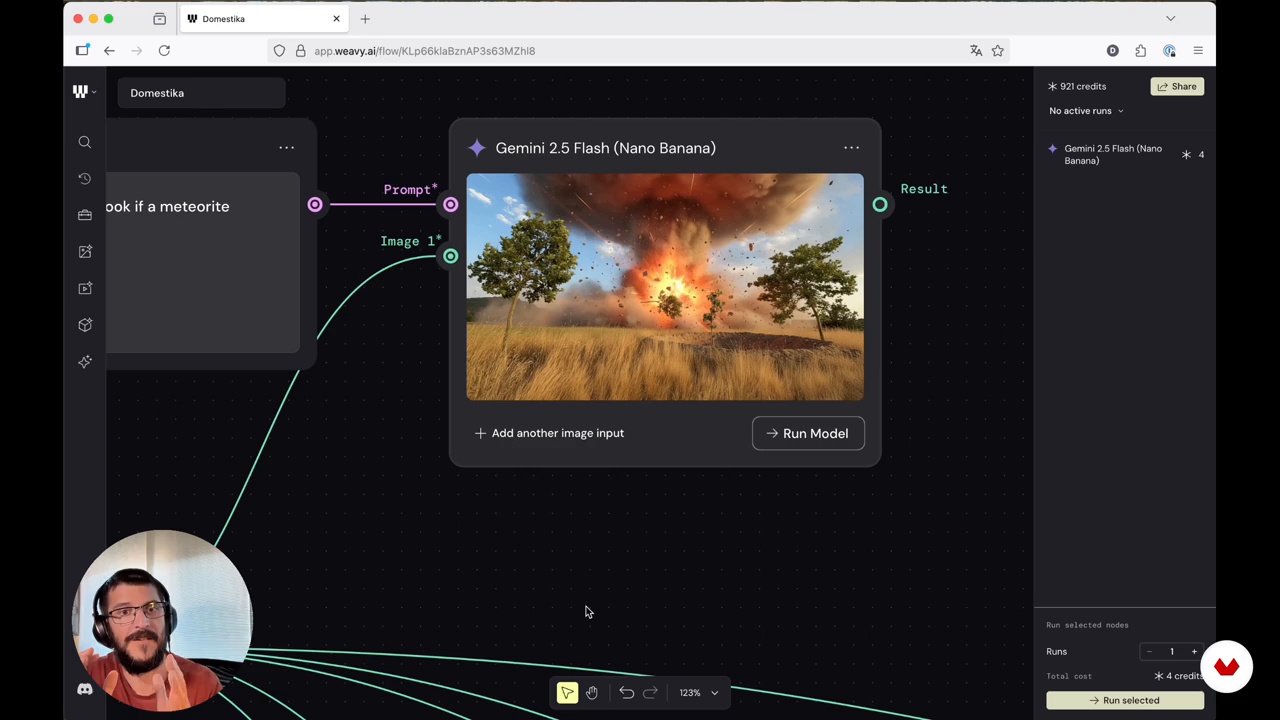Open Gemini node three-dot options menu

tap(851, 148)
